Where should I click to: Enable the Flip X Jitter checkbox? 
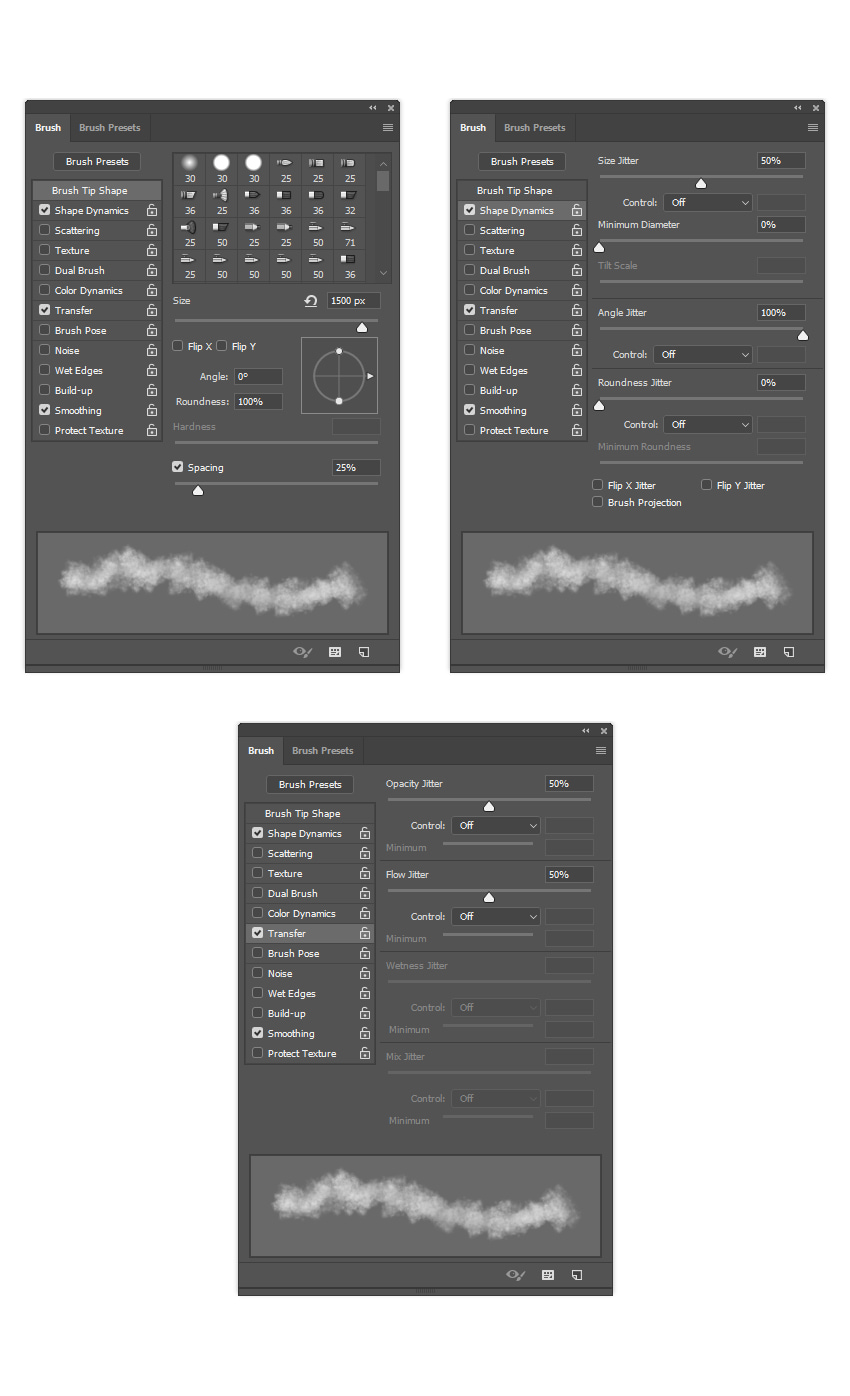click(598, 485)
